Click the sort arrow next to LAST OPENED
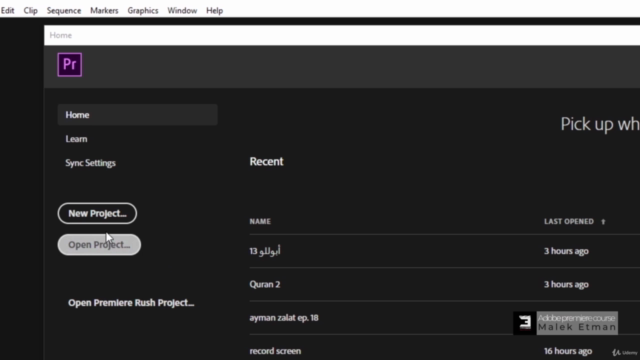The height and width of the screenshot is (360, 640). click(603, 222)
